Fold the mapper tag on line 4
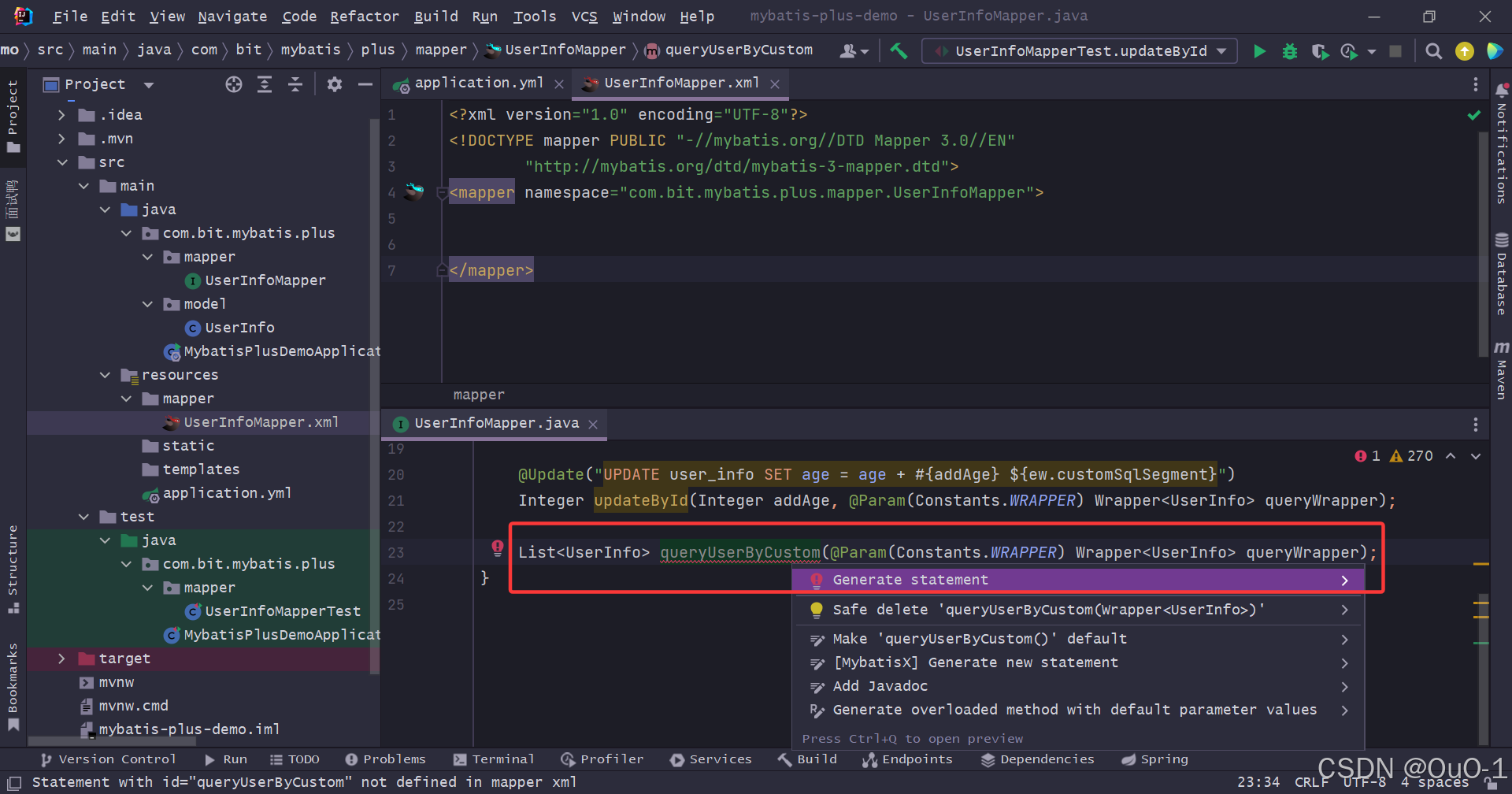The height and width of the screenshot is (794, 1512). pos(442,192)
